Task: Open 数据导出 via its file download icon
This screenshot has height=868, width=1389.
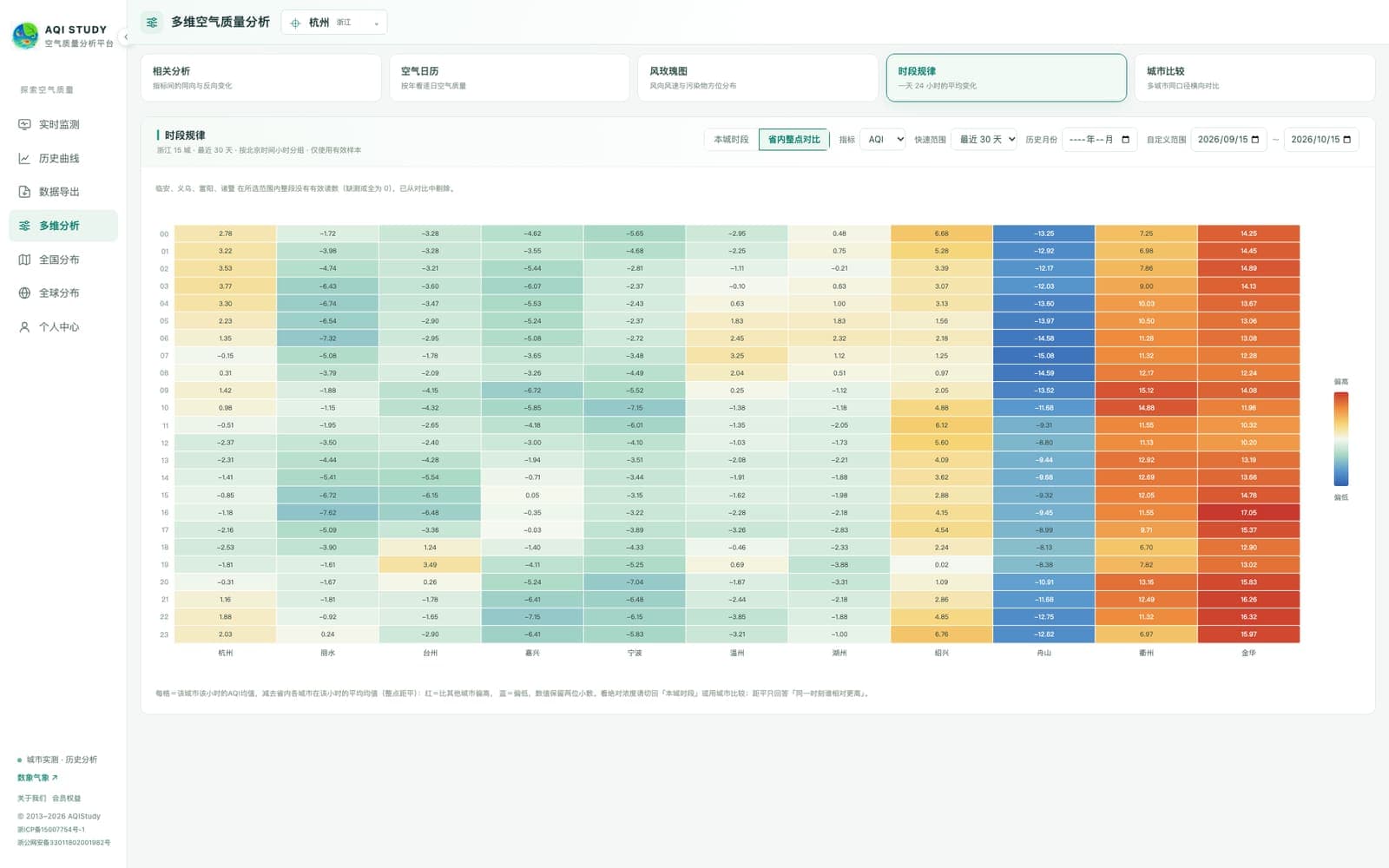Action: [24, 192]
